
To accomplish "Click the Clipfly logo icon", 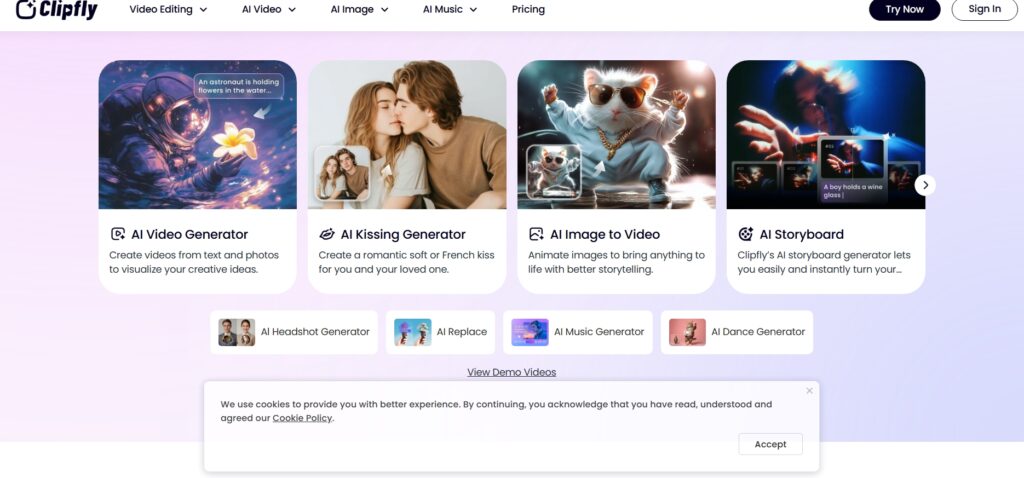I will [26, 9].
